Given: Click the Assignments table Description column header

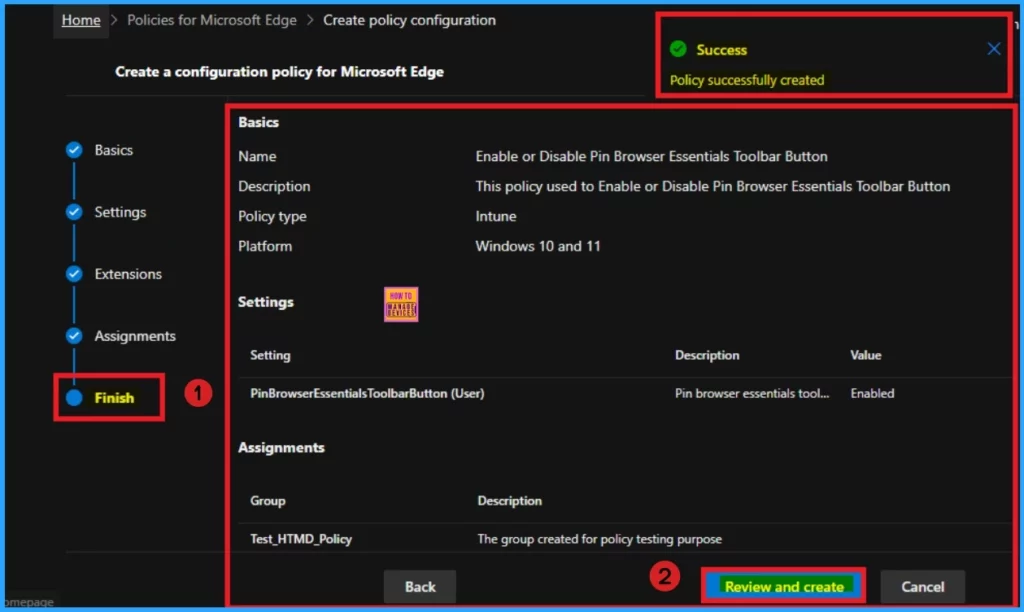Looking at the screenshot, I should 509,501.
